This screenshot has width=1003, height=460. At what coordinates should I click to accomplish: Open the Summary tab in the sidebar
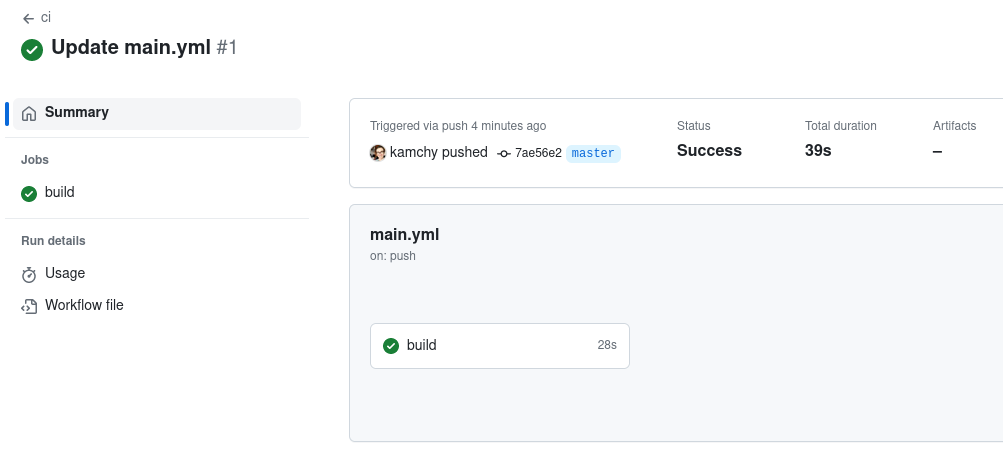point(77,113)
